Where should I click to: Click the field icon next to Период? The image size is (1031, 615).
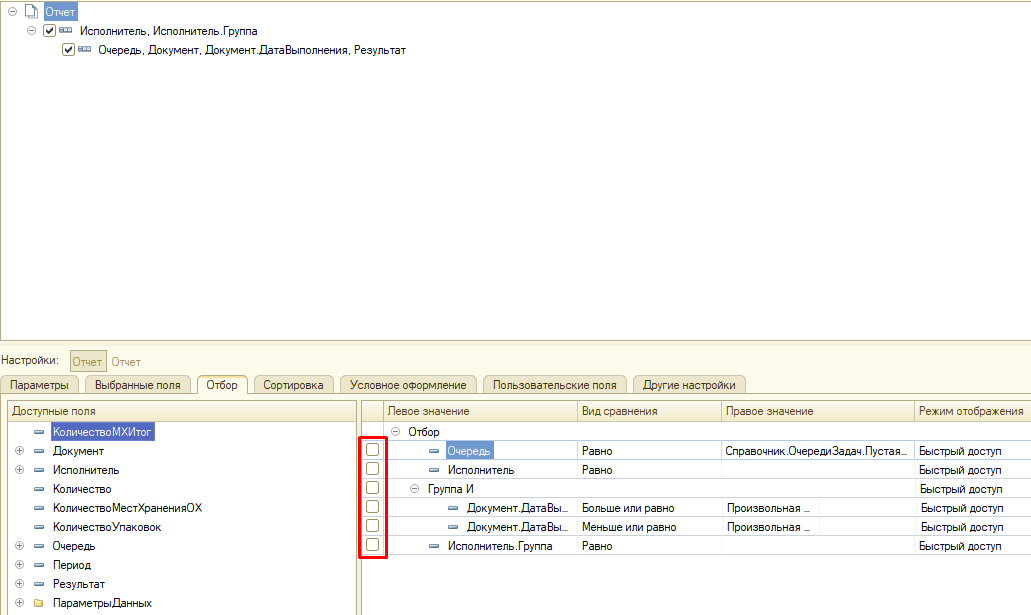[39, 565]
